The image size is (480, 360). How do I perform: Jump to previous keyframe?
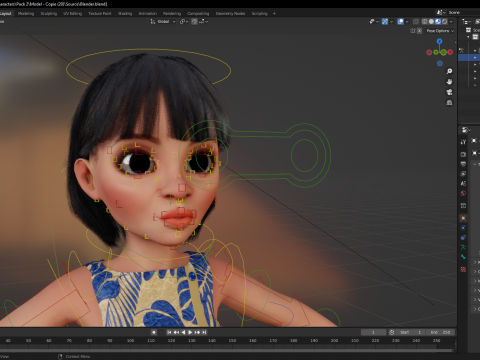176,332
